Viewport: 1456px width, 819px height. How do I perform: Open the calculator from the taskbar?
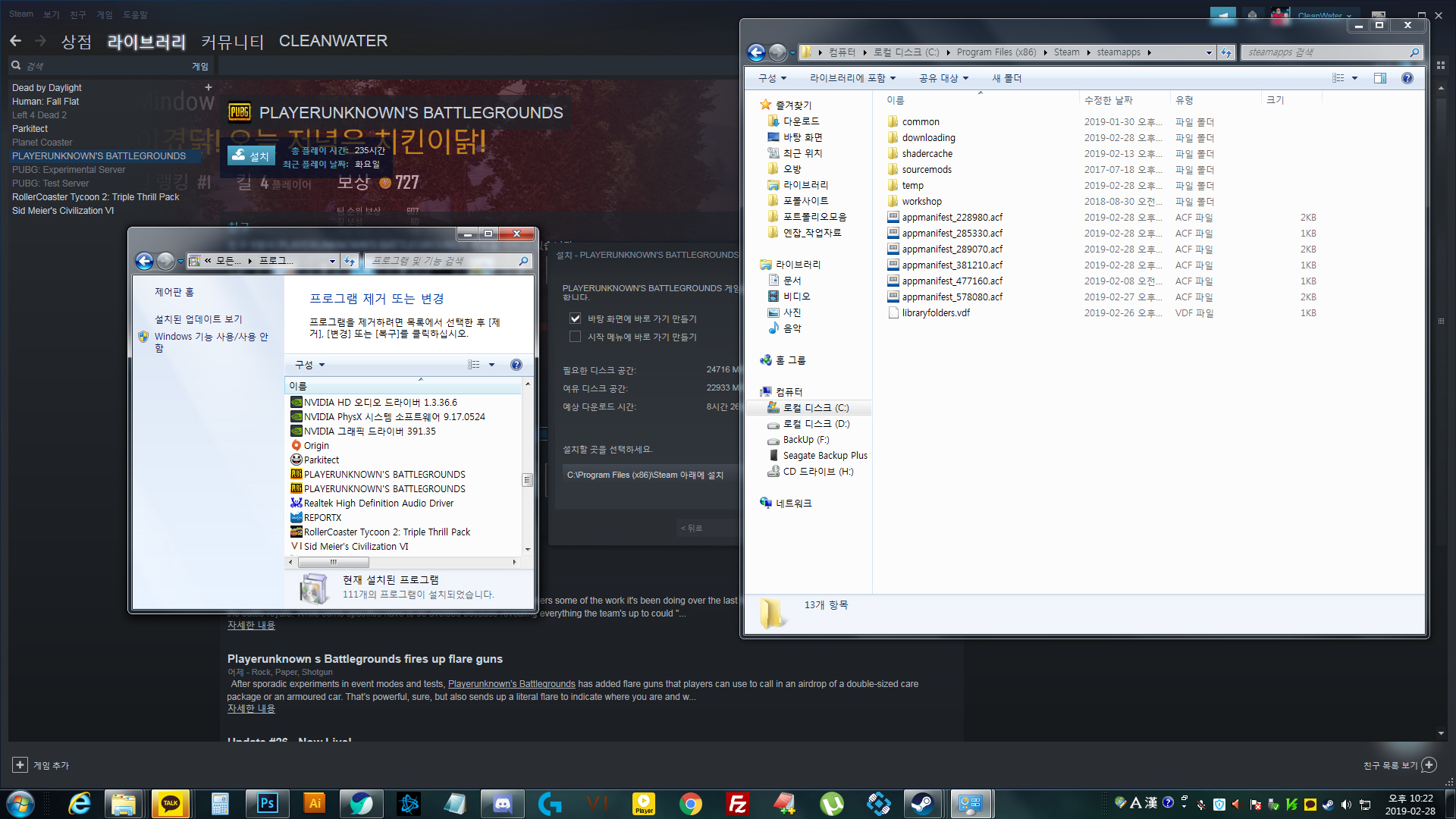coord(220,804)
